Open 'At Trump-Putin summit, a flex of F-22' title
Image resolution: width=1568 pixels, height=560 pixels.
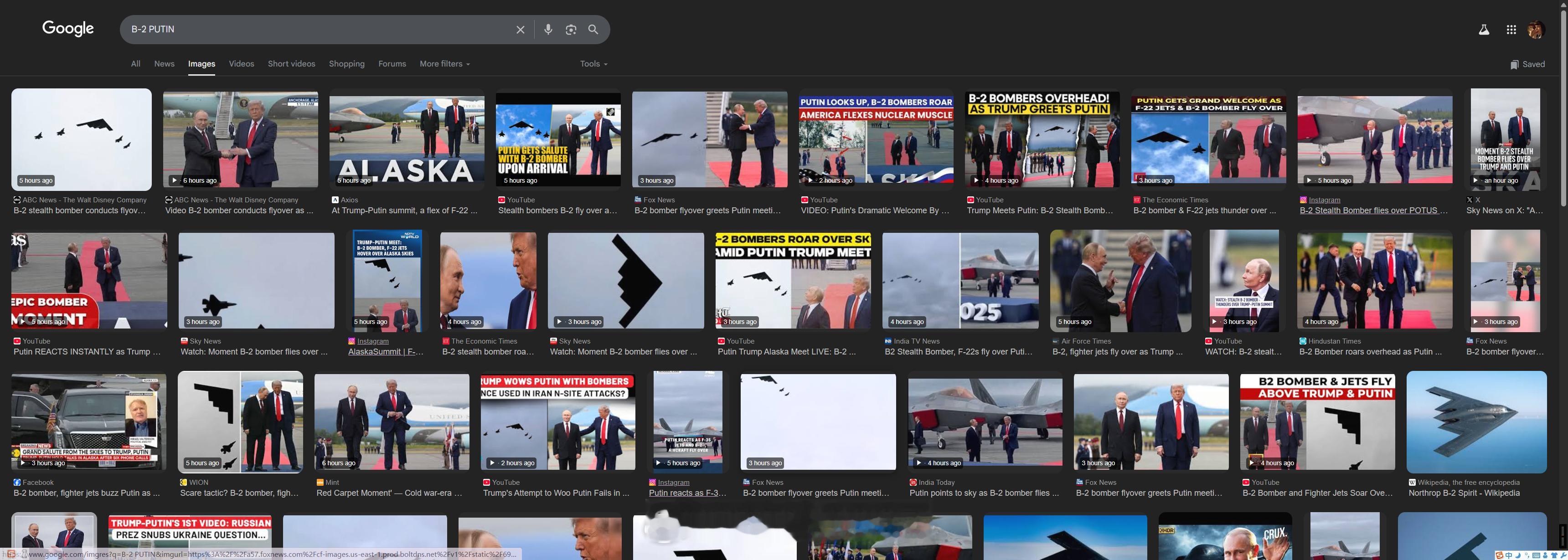(x=404, y=211)
